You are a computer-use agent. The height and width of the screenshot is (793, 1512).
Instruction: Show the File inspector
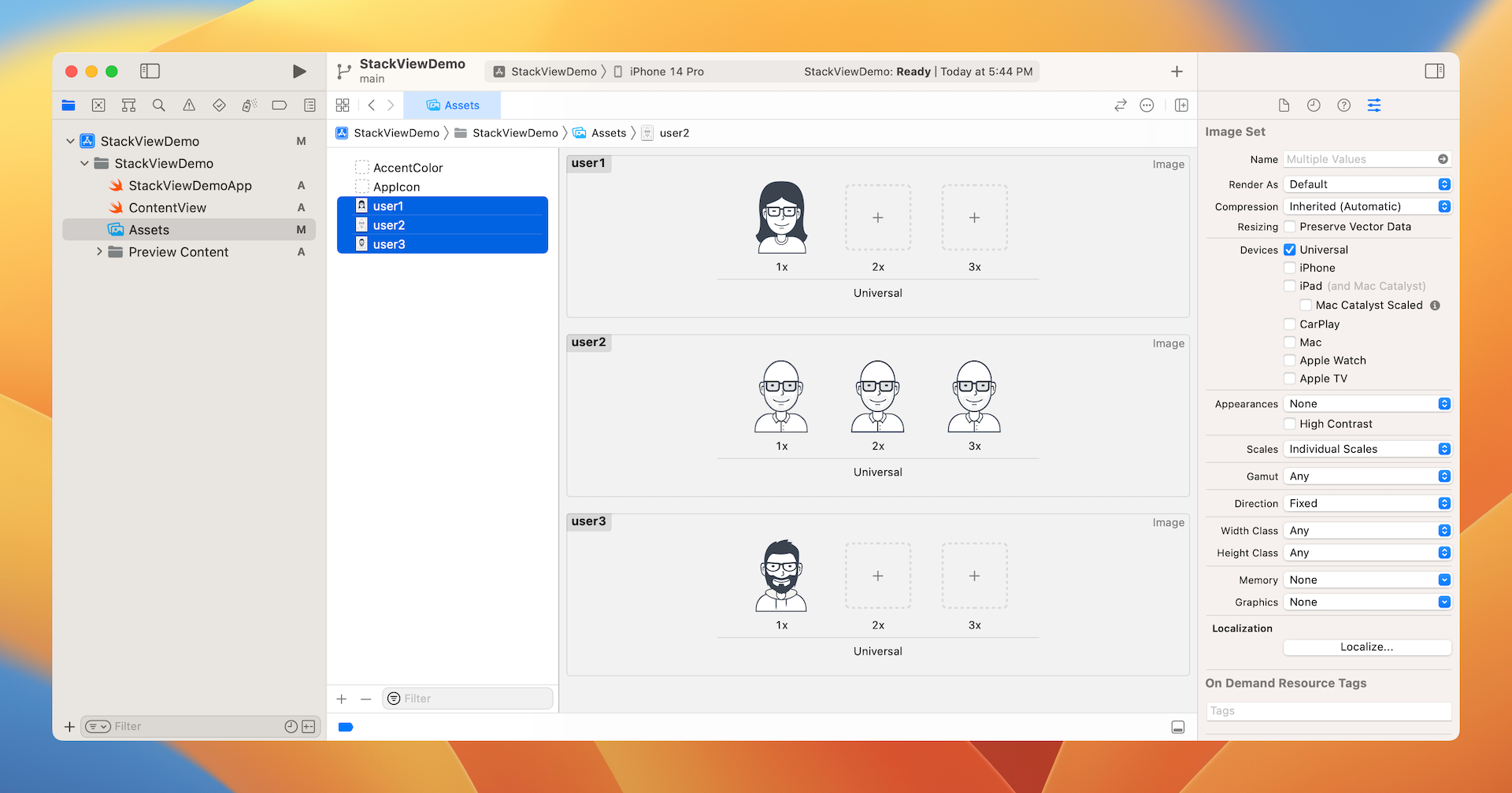click(x=1284, y=105)
